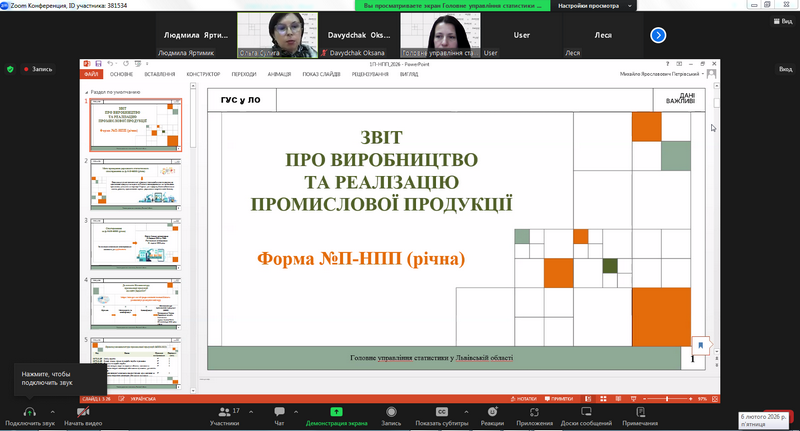Switch to the ВИГЛЯД ribbon tab
Screen dimensions: 800x431
pos(409,74)
